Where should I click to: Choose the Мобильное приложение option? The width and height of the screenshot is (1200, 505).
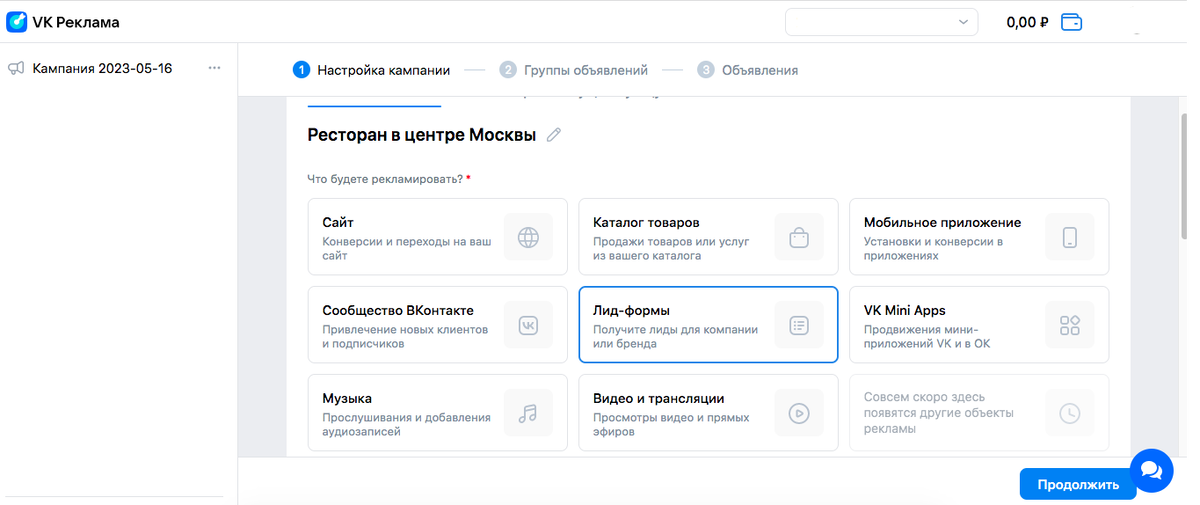(979, 237)
